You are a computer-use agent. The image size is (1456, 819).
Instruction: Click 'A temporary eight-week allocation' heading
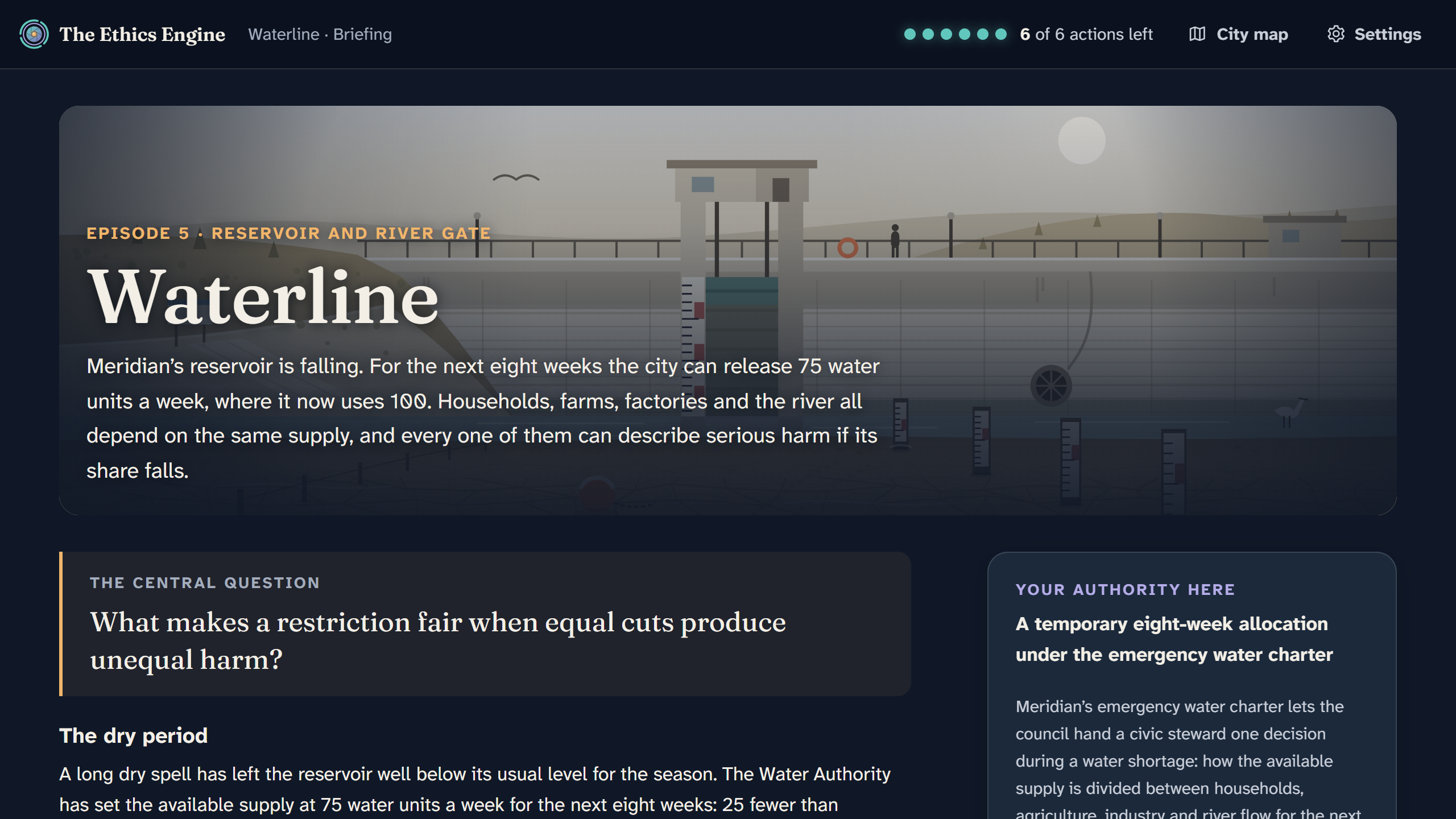click(1174, 639)
